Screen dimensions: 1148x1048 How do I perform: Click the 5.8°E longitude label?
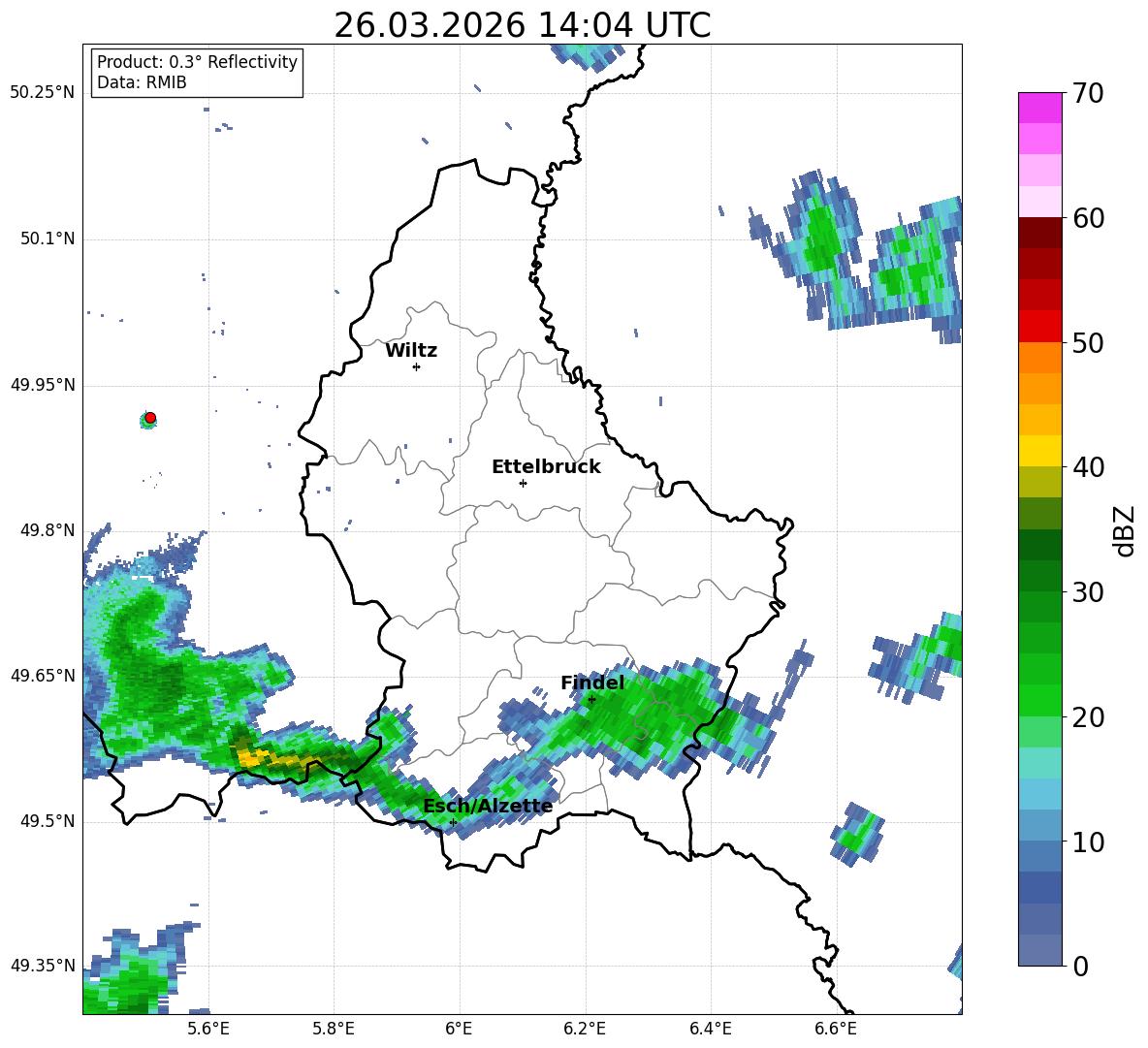[334, 1029]
